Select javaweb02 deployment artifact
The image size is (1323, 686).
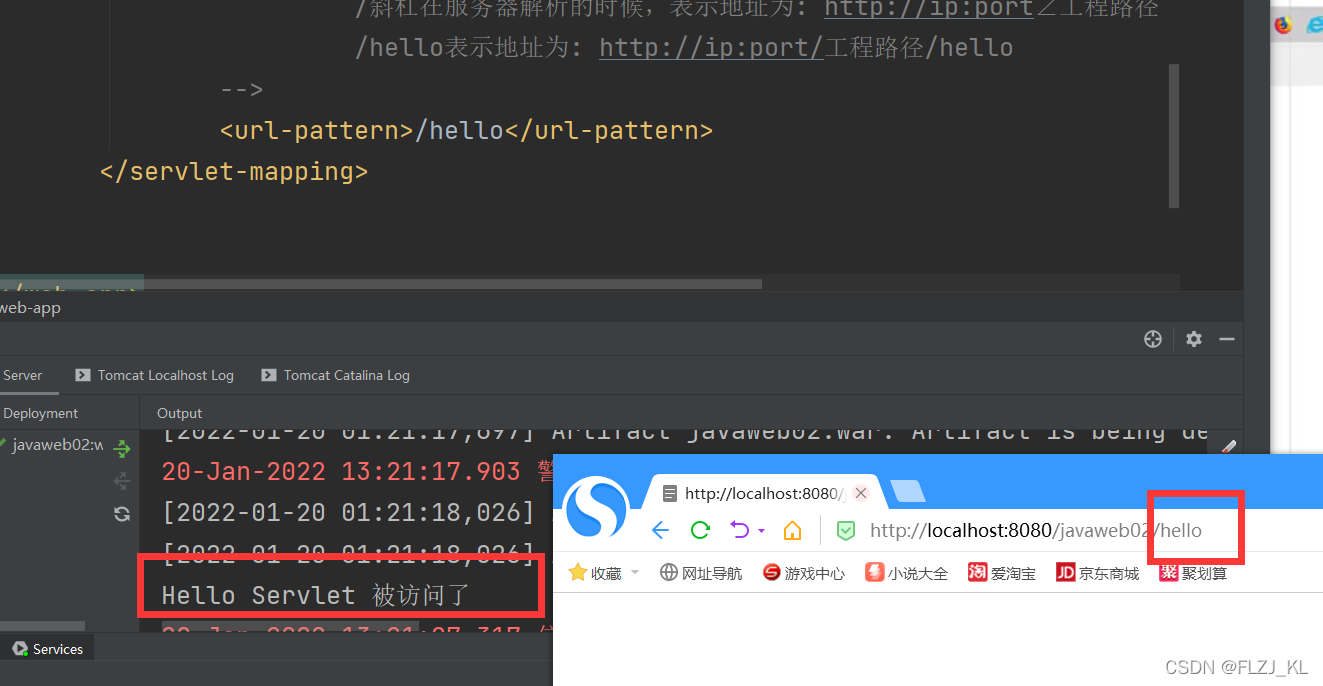[x=52, y=445]
